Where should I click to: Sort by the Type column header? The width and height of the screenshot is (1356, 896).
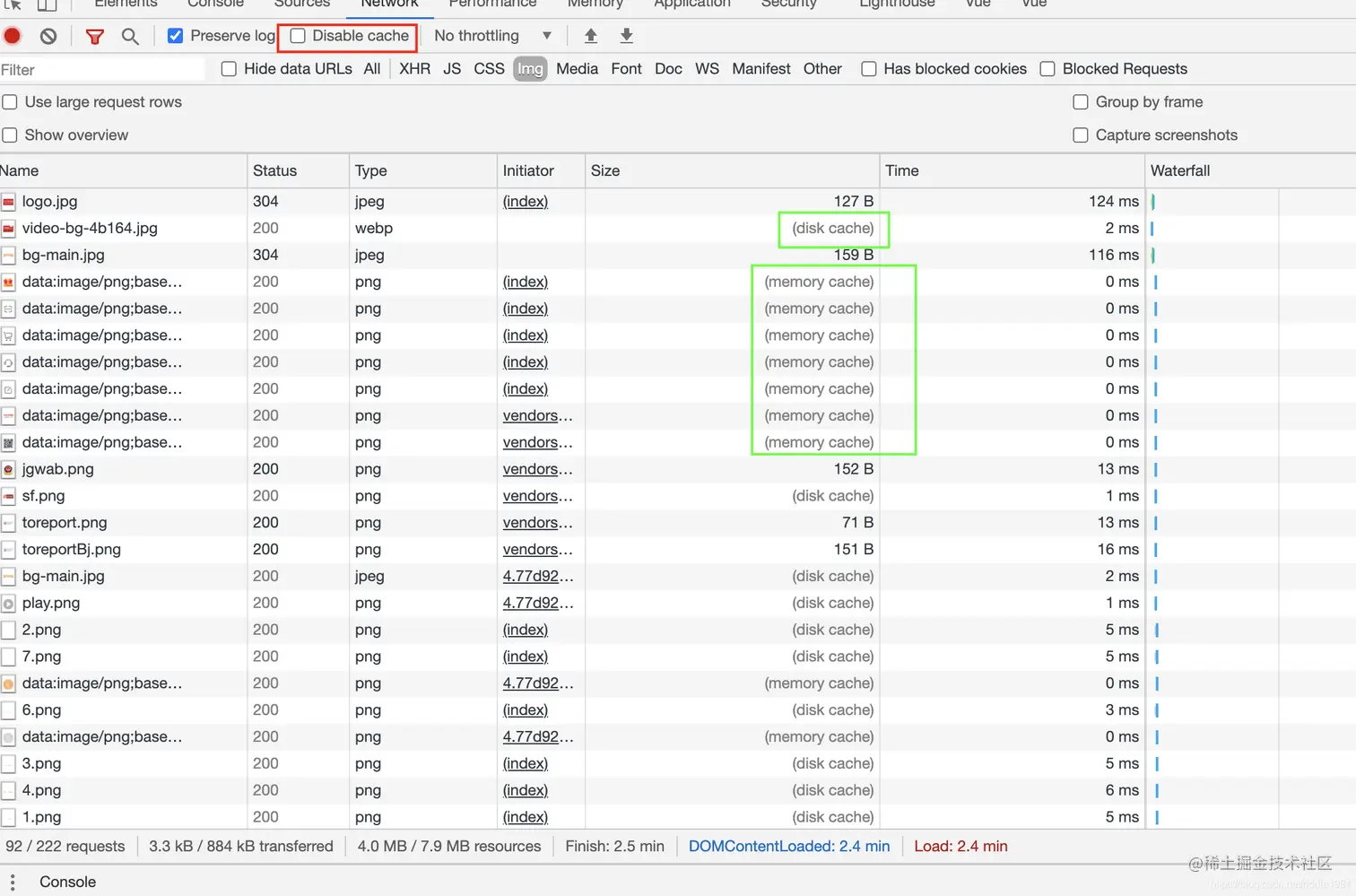422,171
